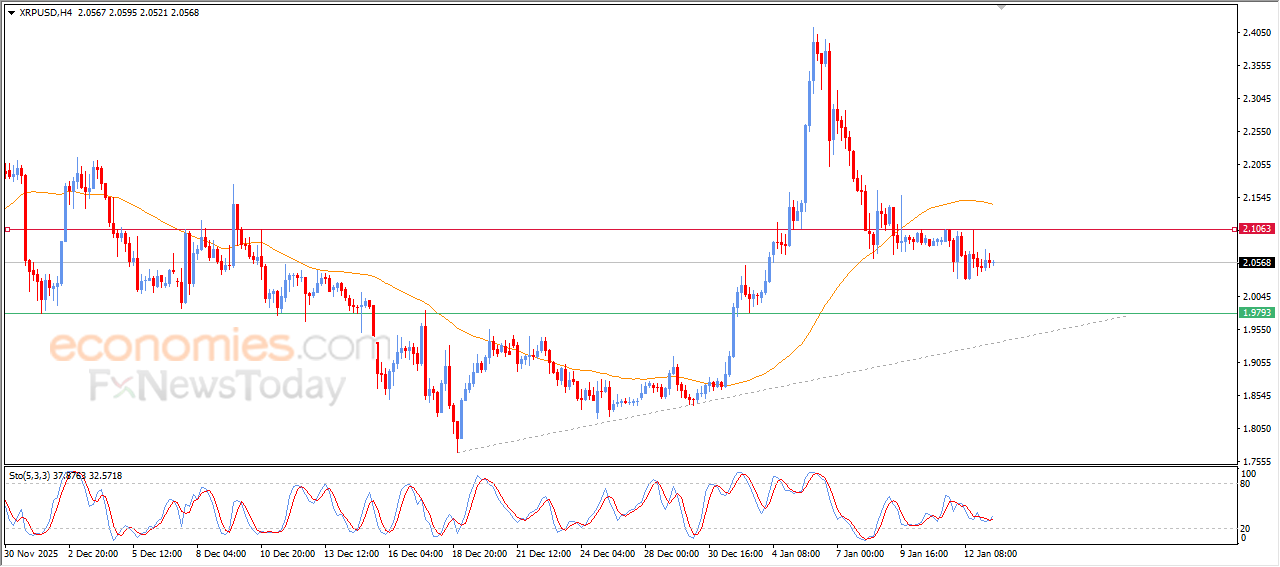Click the 1.8050 price scale label
Viewport: 1280px width, 567px height.
coord(1256,429)
